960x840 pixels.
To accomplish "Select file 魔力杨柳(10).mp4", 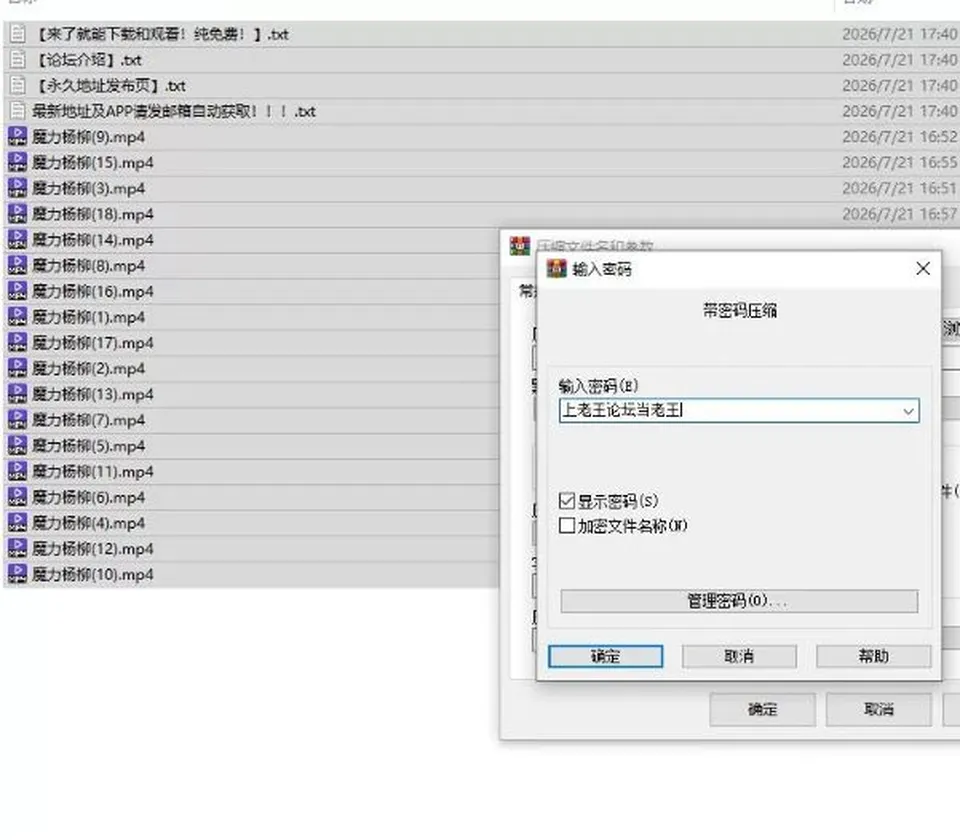I will coord(93,574).
